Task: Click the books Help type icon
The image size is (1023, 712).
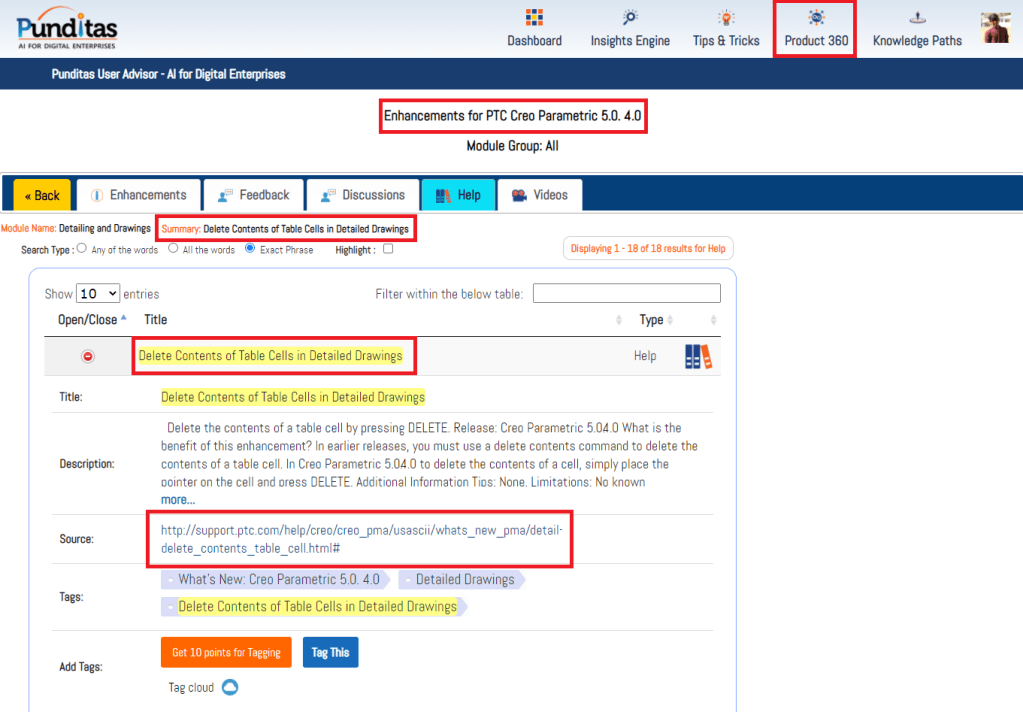Action: [x=698, y=356]
